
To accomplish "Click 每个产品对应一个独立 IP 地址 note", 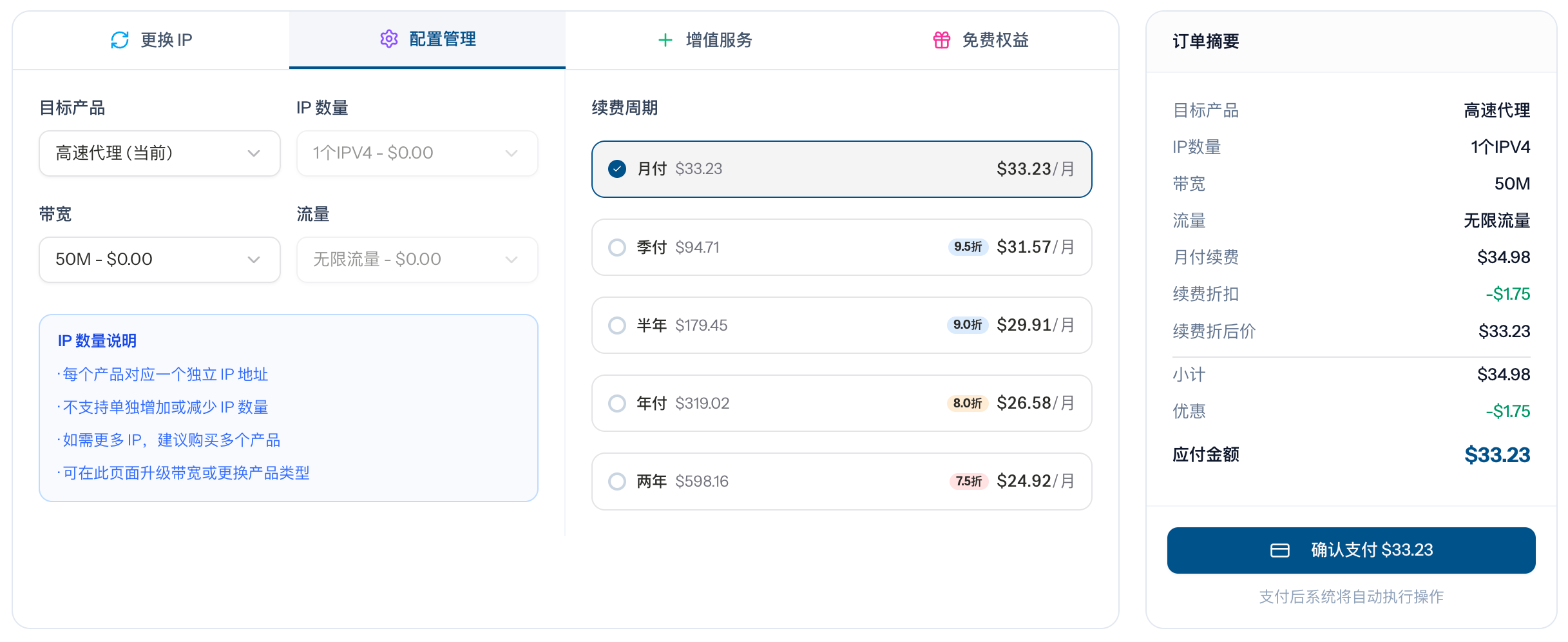I will [163, 374].
